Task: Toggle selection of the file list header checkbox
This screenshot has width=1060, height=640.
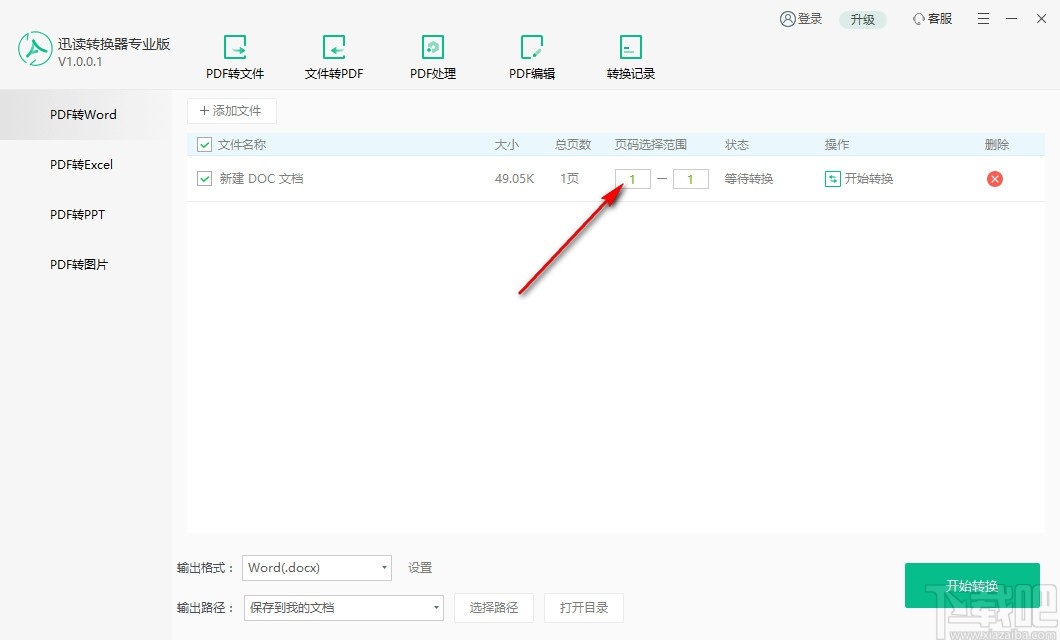Action: 203,144
